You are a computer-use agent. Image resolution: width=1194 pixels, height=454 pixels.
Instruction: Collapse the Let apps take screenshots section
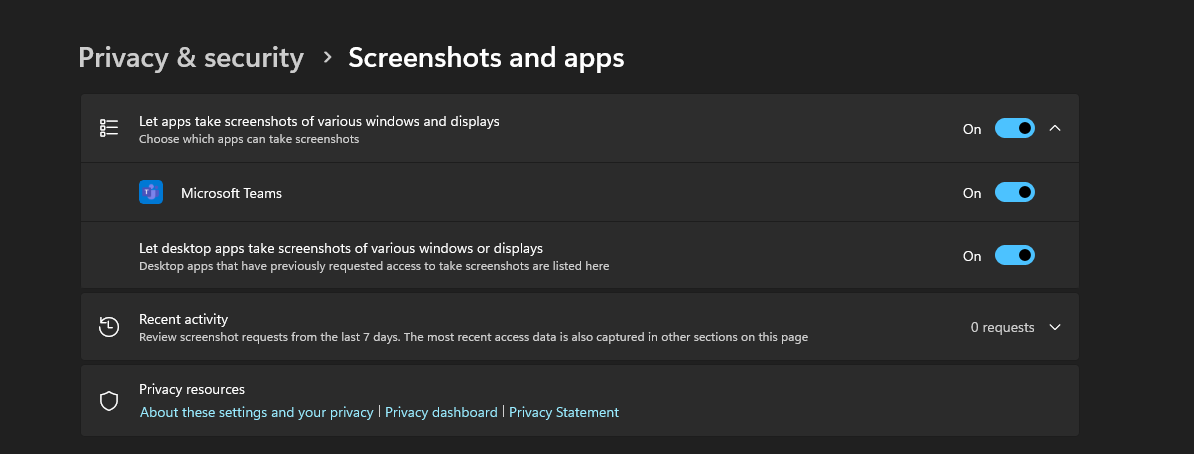(1055, 128)
